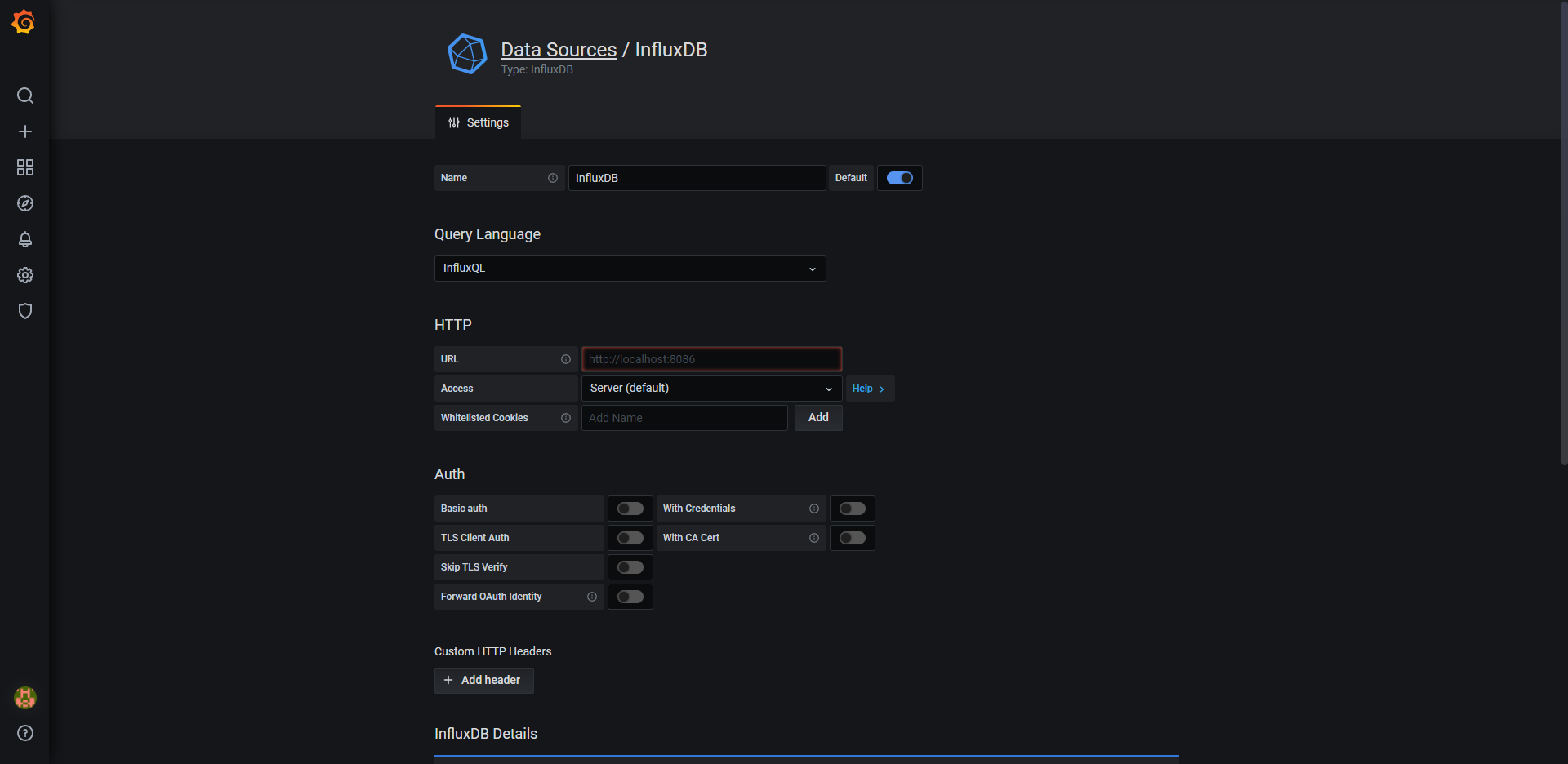Open Alerting via the bell icon
This screenshot has width=1568, height=764.
(x=25, y=239)
